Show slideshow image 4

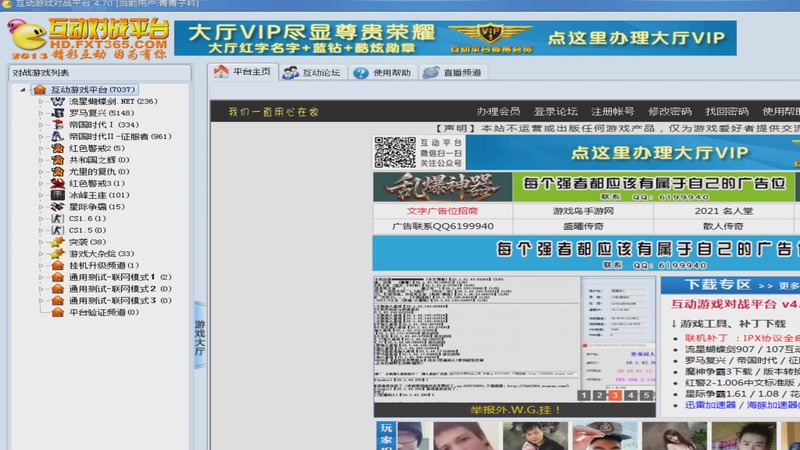(631, 395)
